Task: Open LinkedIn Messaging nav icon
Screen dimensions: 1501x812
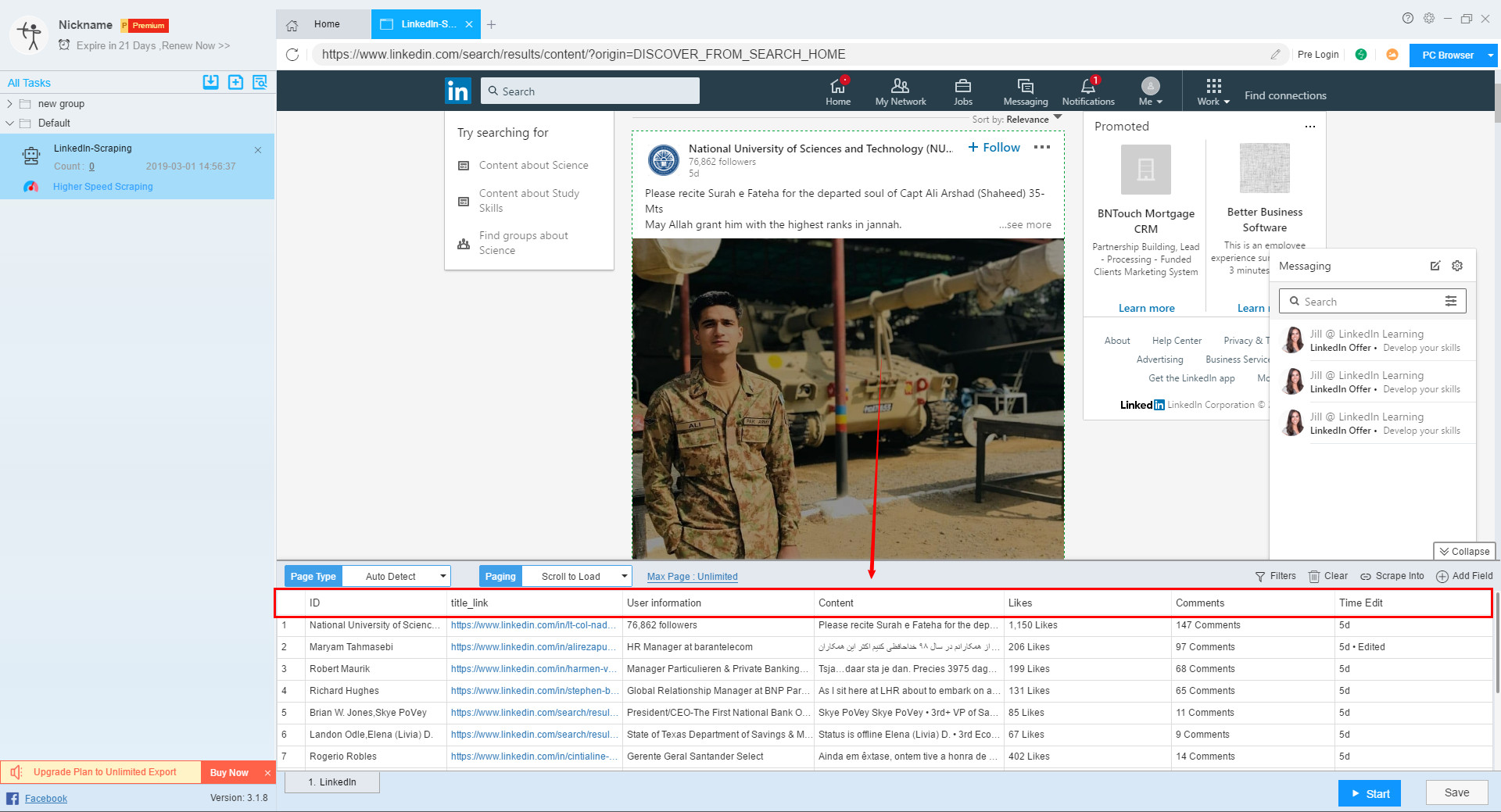Action: (1026, 91)
